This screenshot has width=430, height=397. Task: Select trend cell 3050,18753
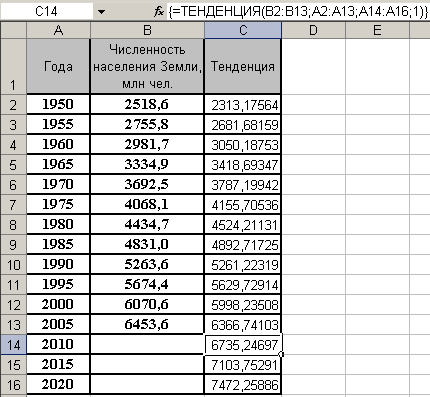coord(243,145)
